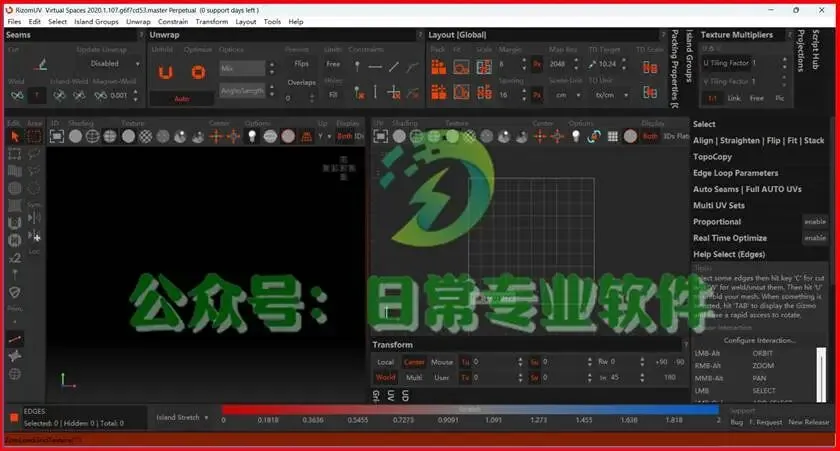Click the mirror symmetry icon in left toolbar
The width and height of the screenshot is (840, 451).
34,217
